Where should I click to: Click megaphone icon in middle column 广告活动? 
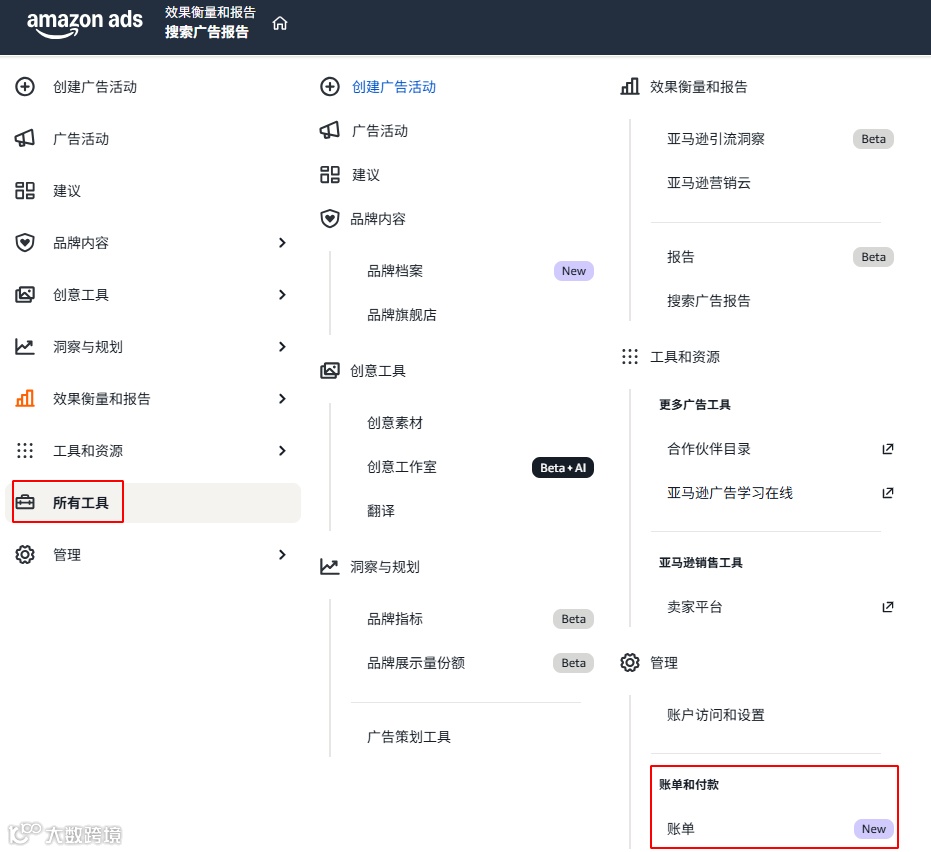click(x=330, y=131)
